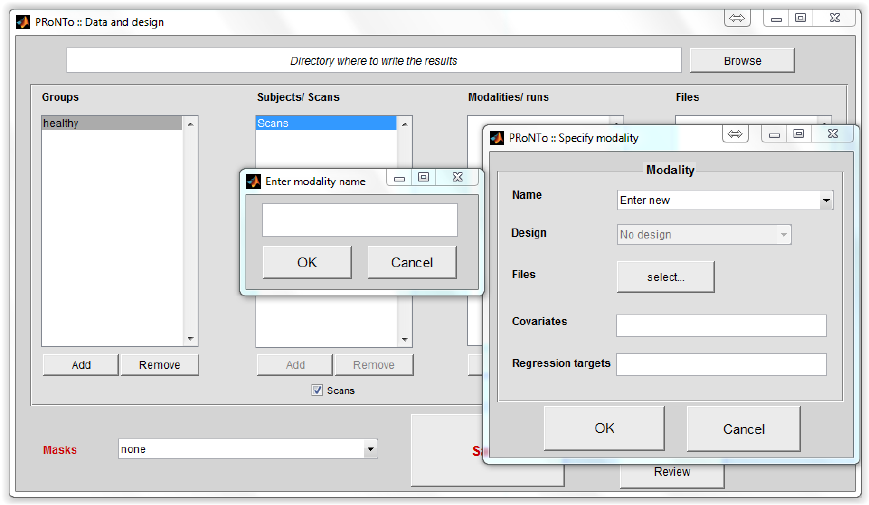The image size is (869, 505).
Task: Click the double-arrow icon in Data and design window
Action: click(737, 18)
